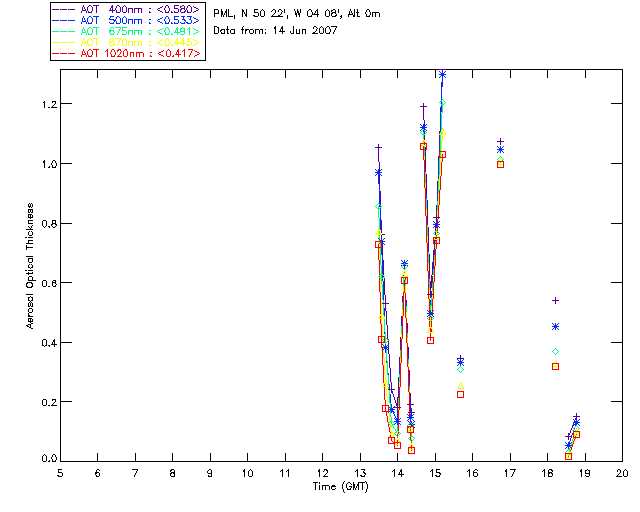Click the isolated yellow triangle marker near 0.25 before hour 16
Screen dimensions: 640x512
(x=460, y=386)
